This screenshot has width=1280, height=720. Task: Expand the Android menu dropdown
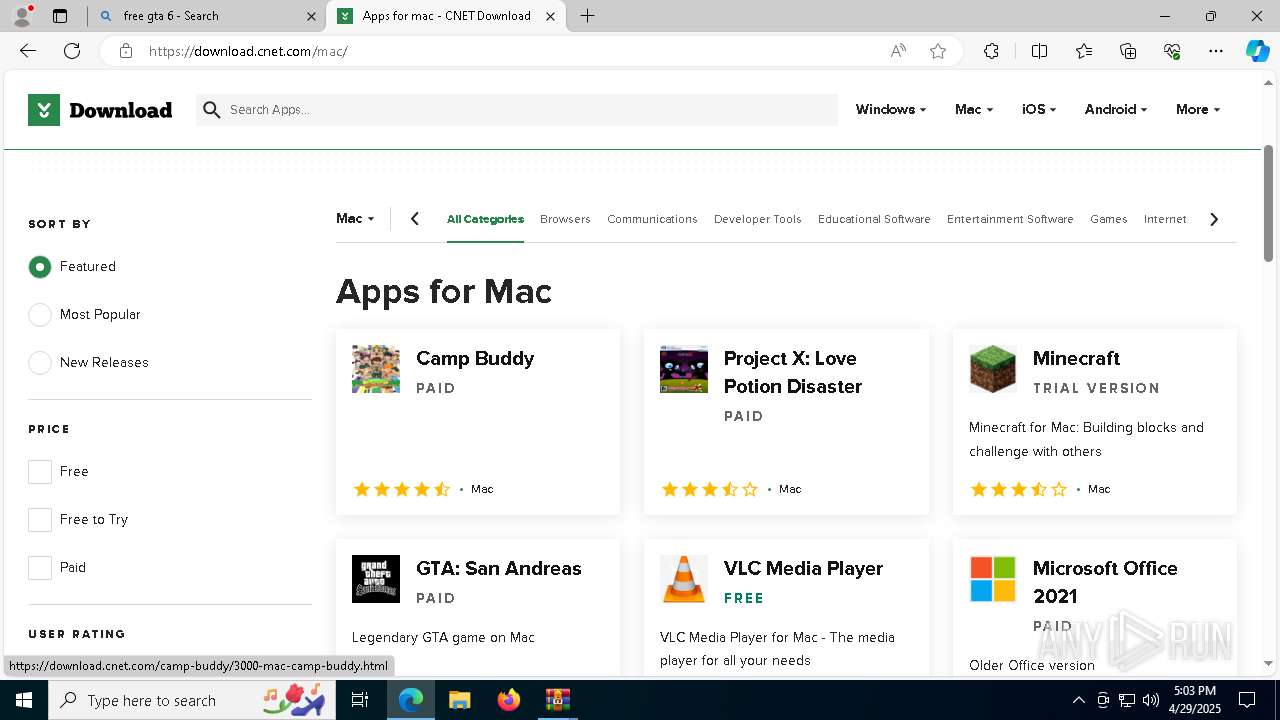(x=1116, y=109)
